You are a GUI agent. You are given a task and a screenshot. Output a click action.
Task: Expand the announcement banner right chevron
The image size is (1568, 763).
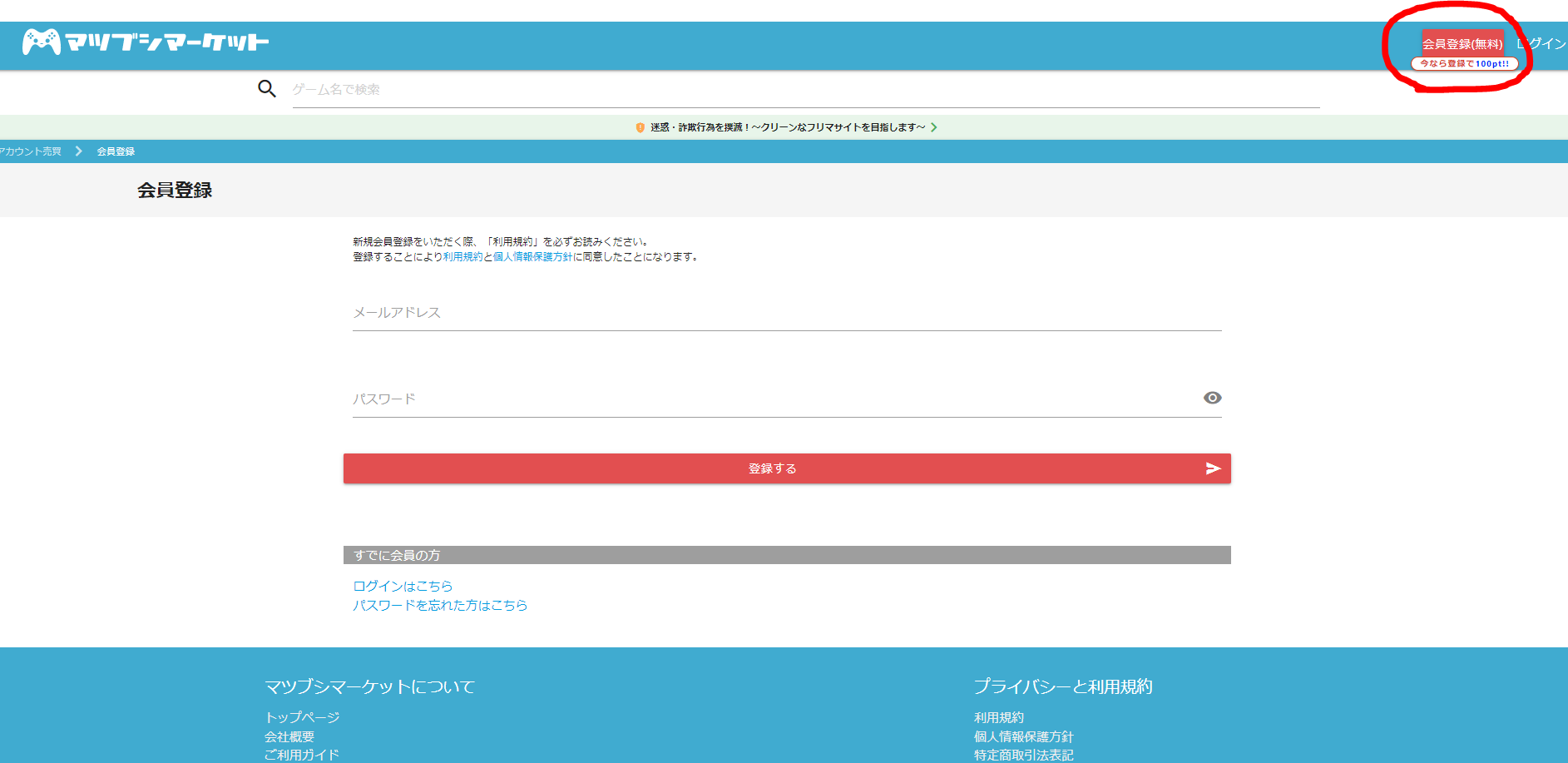tap(936, 126)
